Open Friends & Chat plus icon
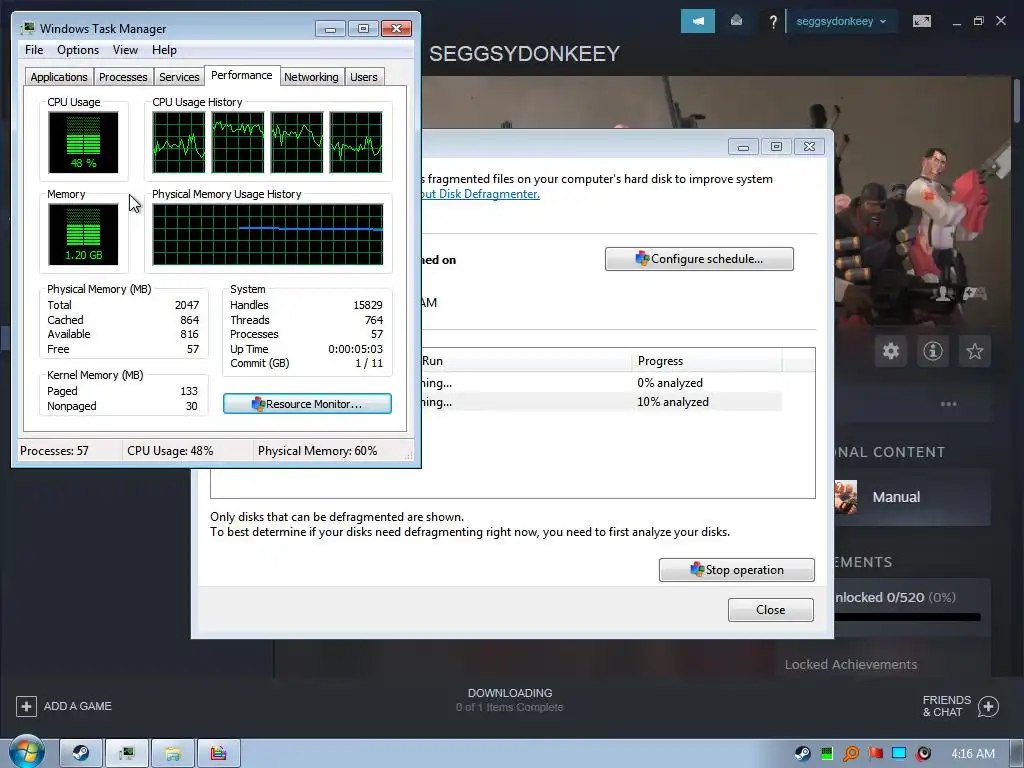 pyautogui.click(x=988, y=706)
